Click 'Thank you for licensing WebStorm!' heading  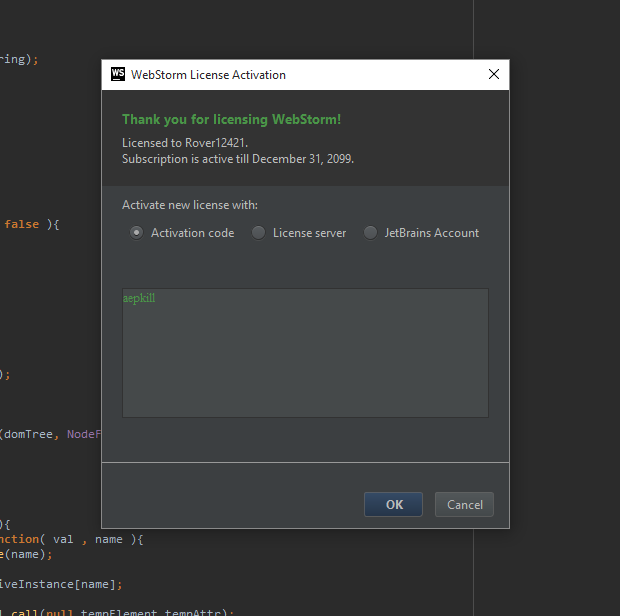coord(231,119)
